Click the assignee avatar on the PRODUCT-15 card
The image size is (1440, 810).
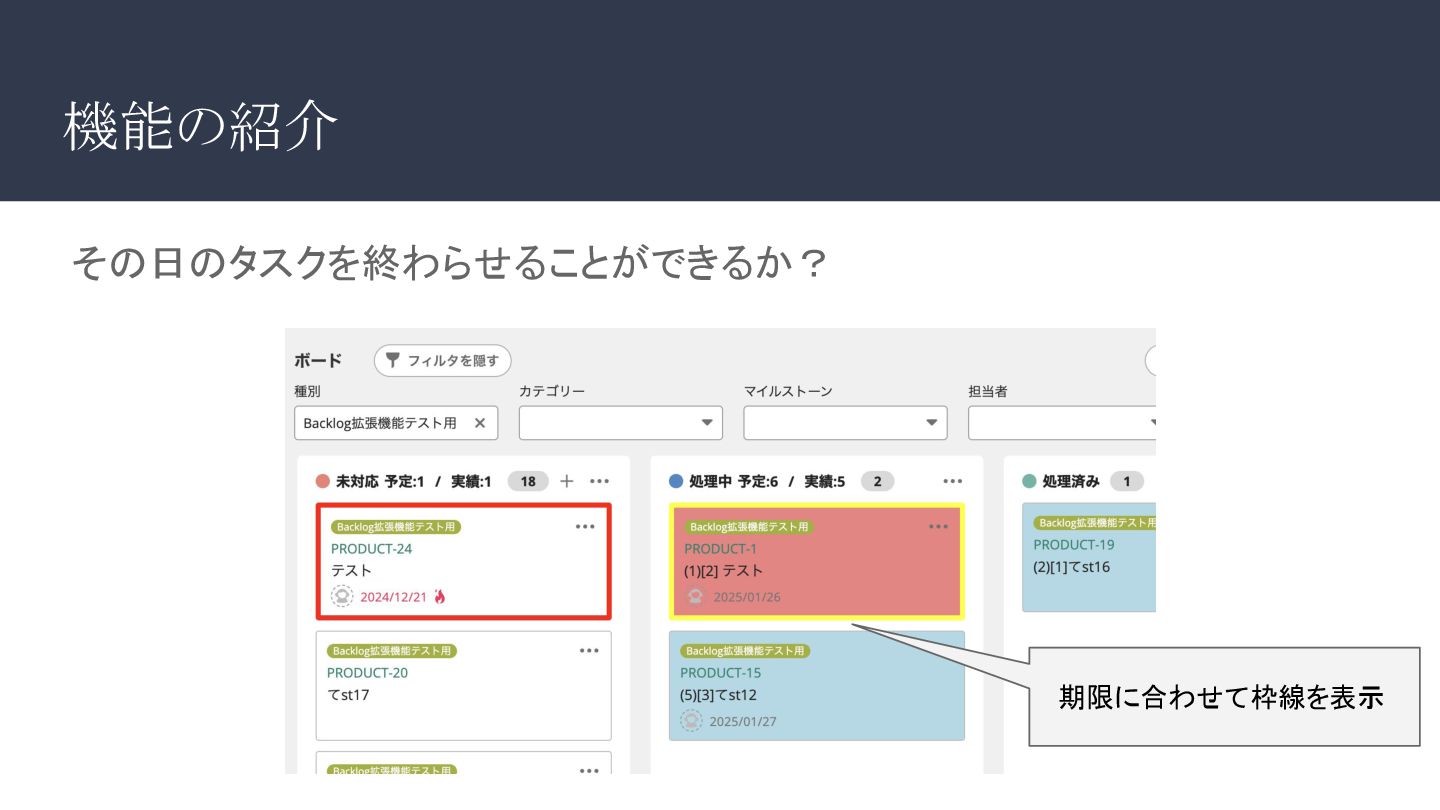point(691,721)
